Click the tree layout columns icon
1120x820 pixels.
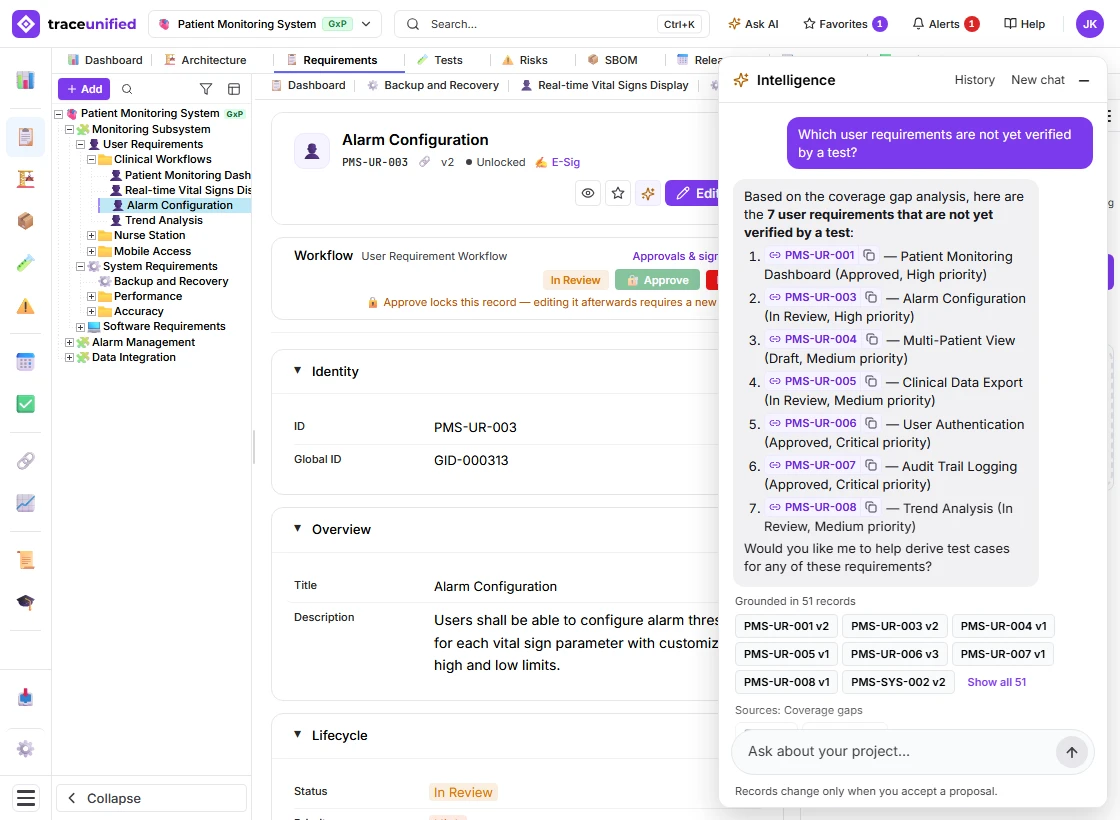pyautogui.click(x=234, y=89)
